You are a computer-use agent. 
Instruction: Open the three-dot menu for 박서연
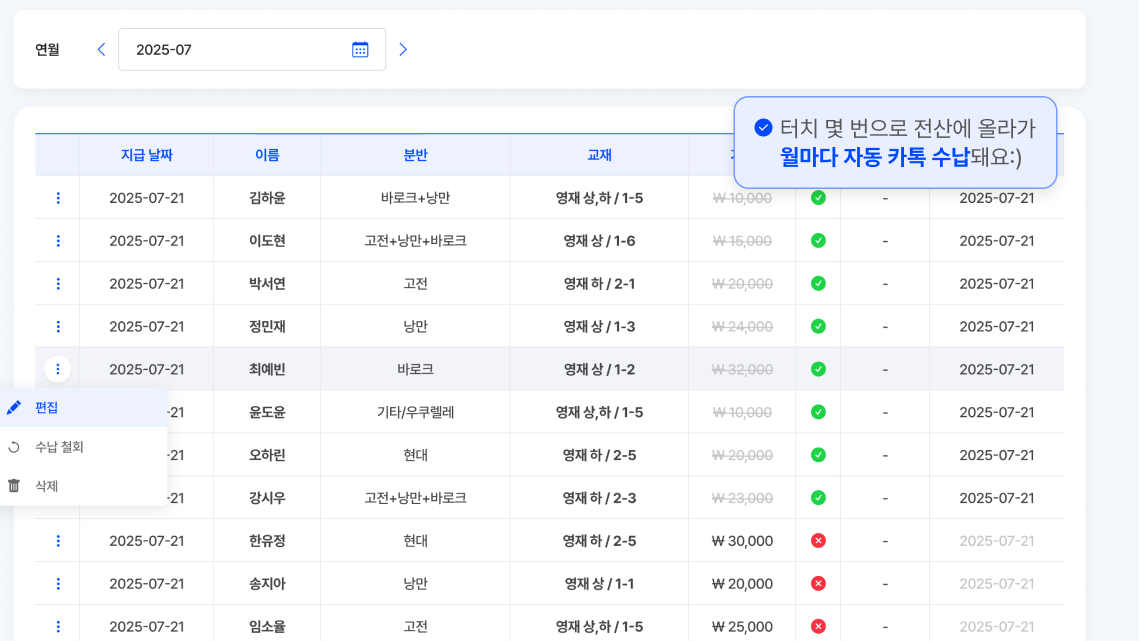(x=58, y=284)
